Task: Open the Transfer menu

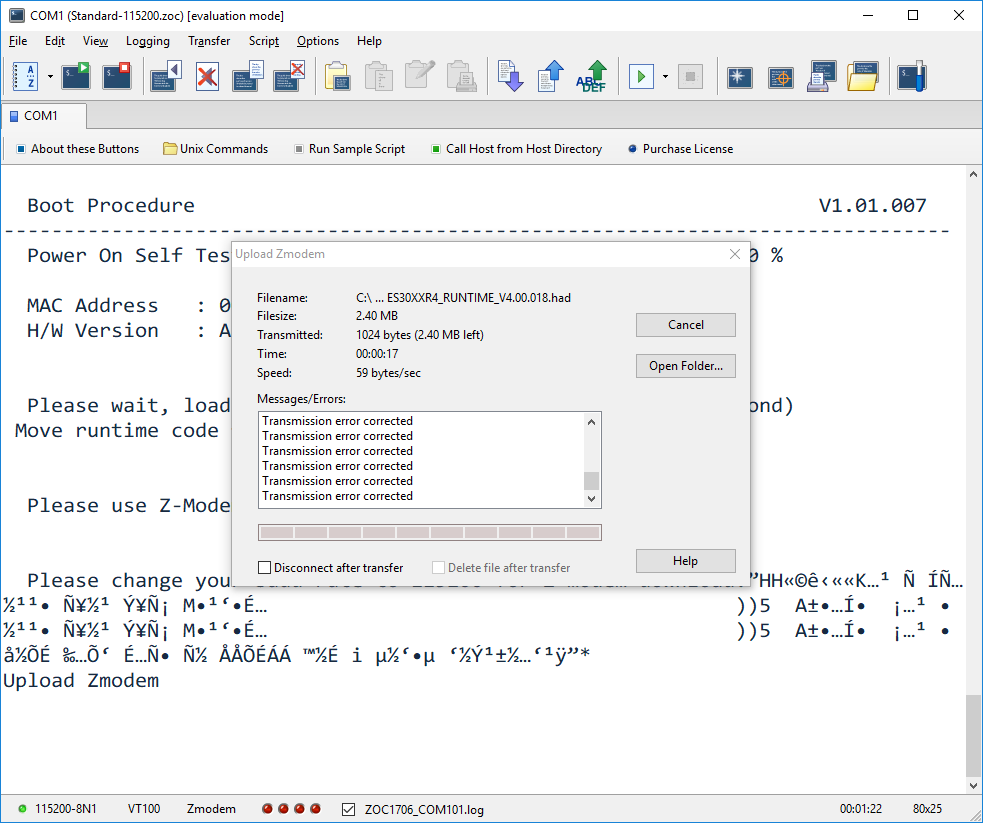Action: 209,41
